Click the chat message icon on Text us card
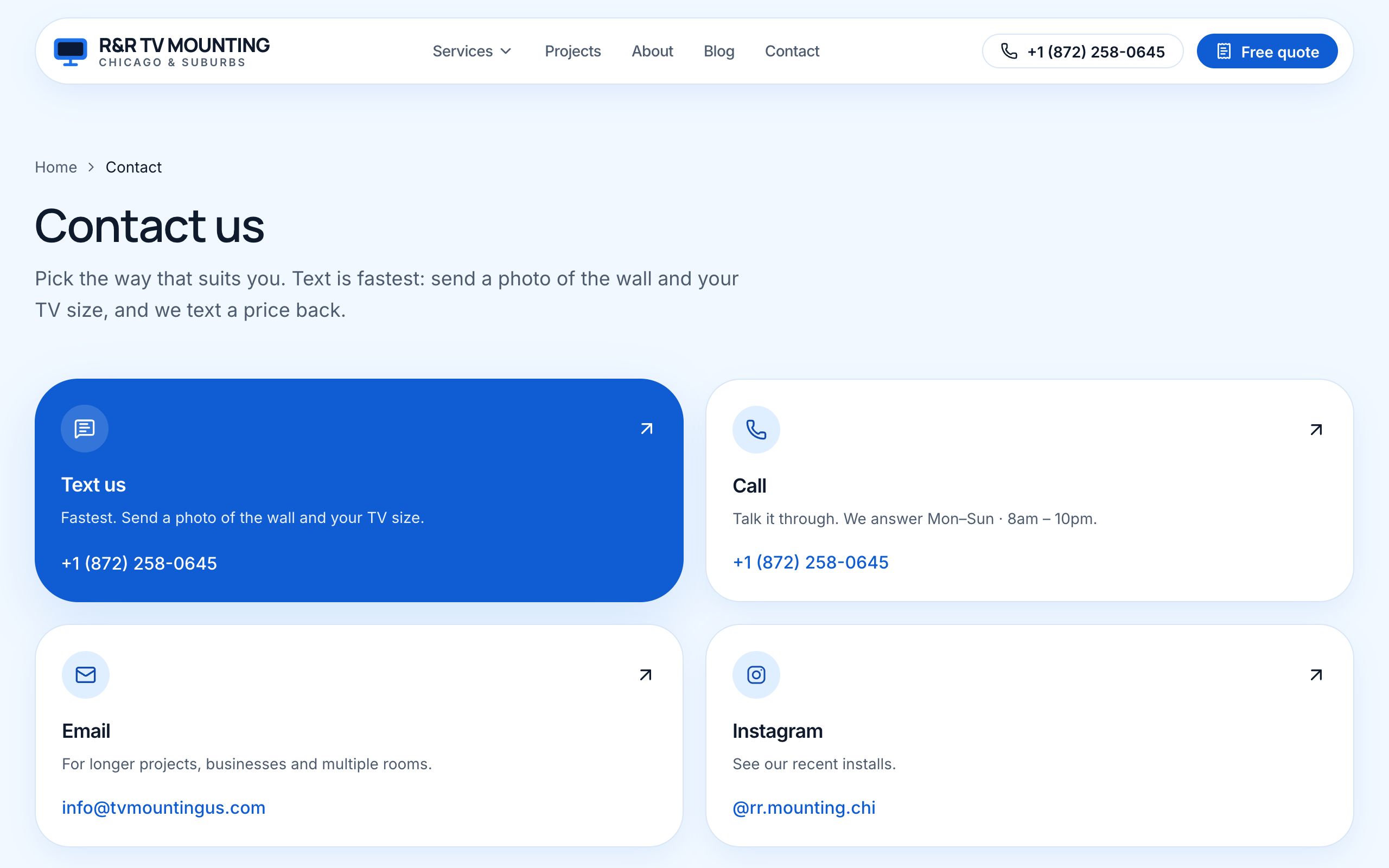 [x=85, y=428]
